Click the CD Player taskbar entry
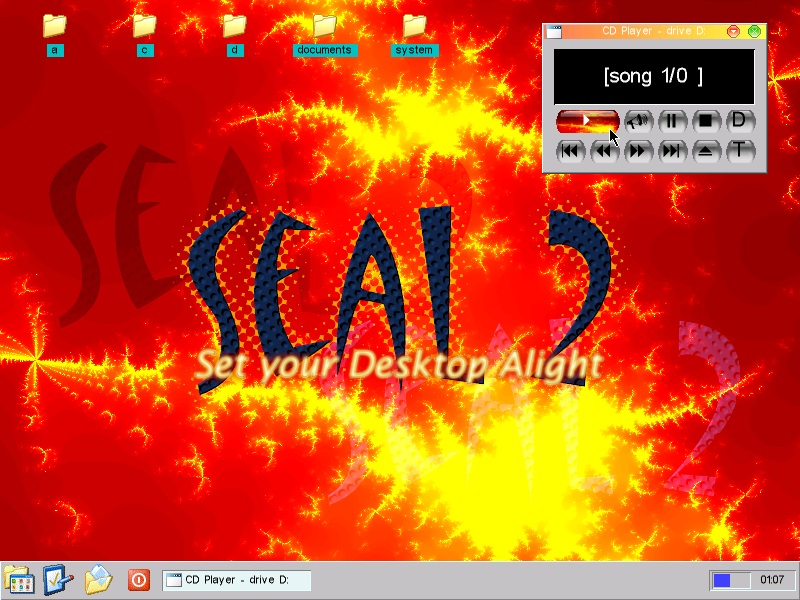This screenshot has height=600, width=800. click(236, 580)
